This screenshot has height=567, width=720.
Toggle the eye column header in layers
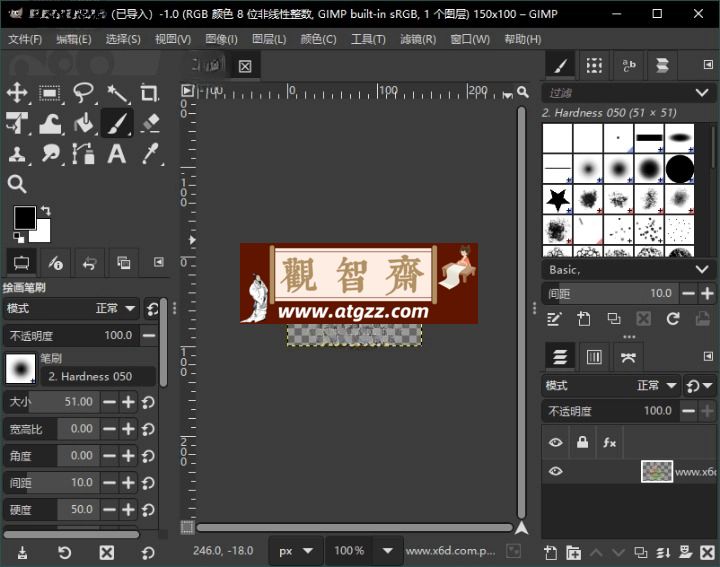click(x=555, y=442)
